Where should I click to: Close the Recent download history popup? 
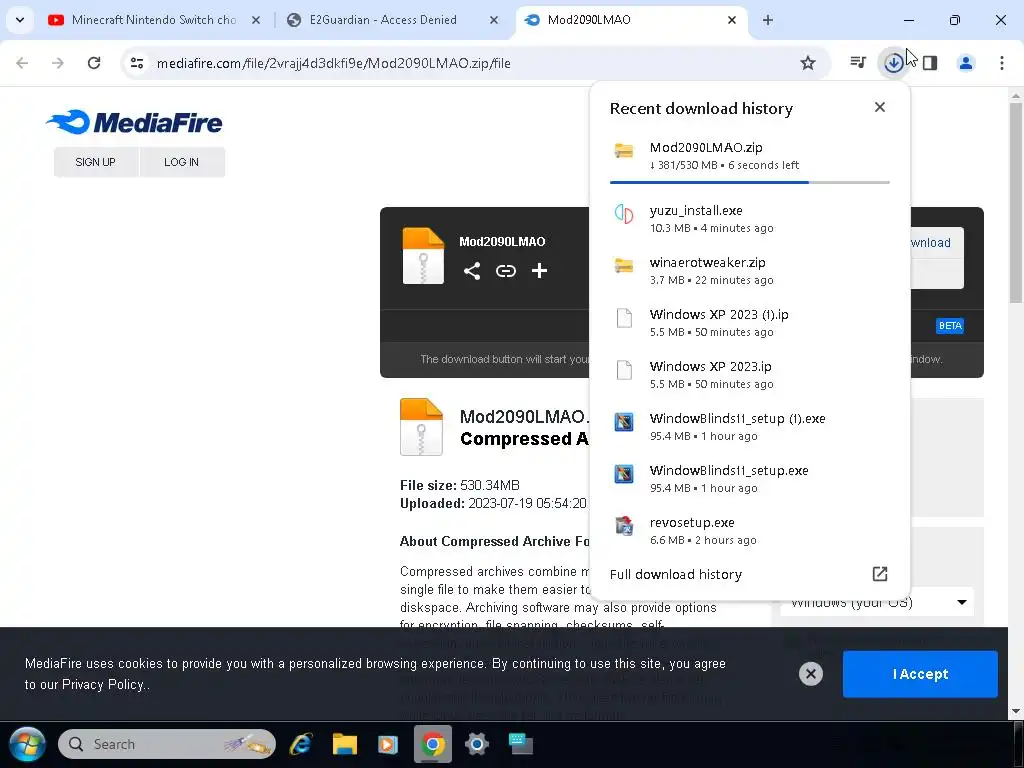880,107
